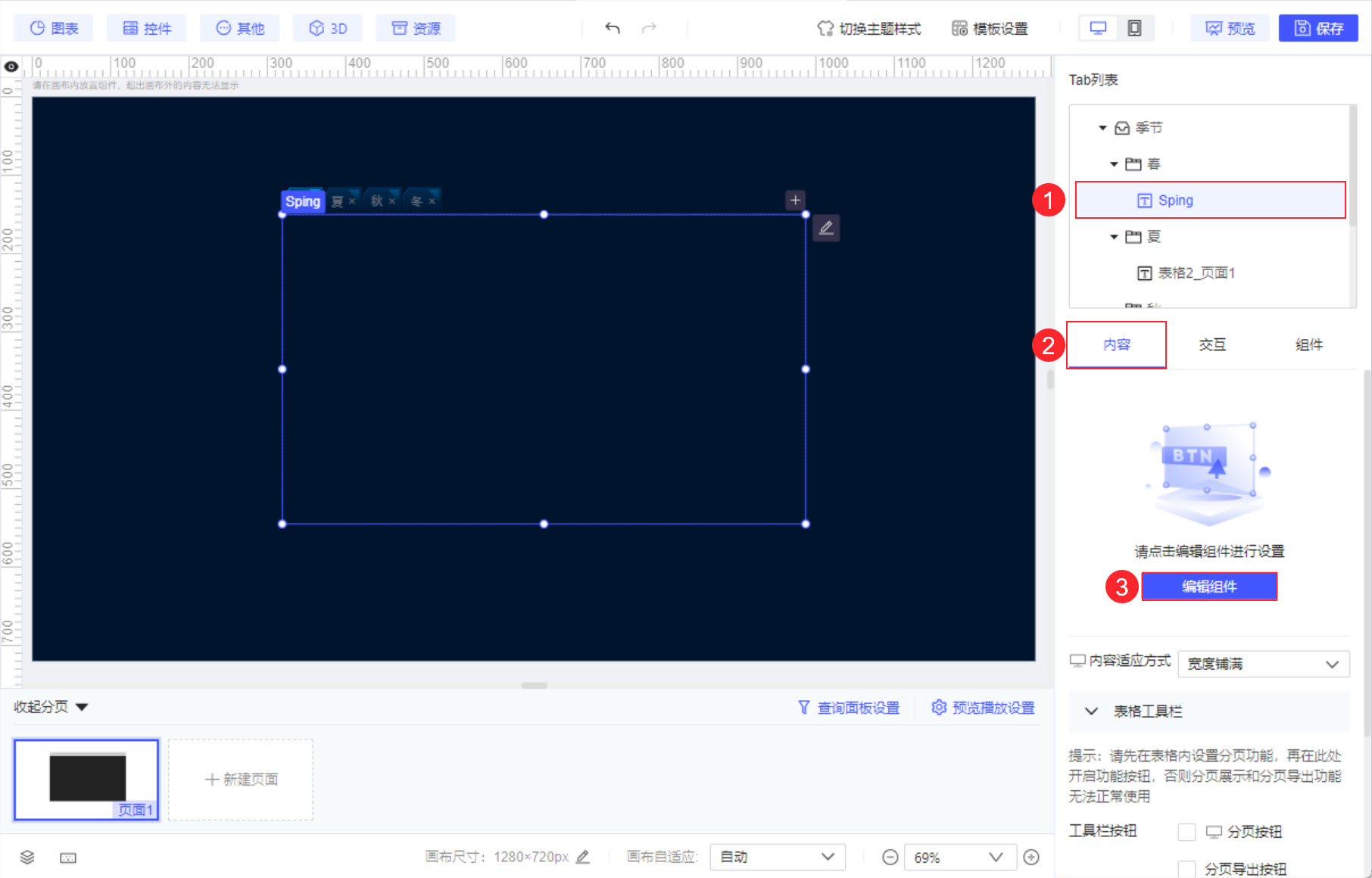Viewport: 1372px width, 878px height.
Task: Switch to desktop layout view
Action: click(1098, 28)
